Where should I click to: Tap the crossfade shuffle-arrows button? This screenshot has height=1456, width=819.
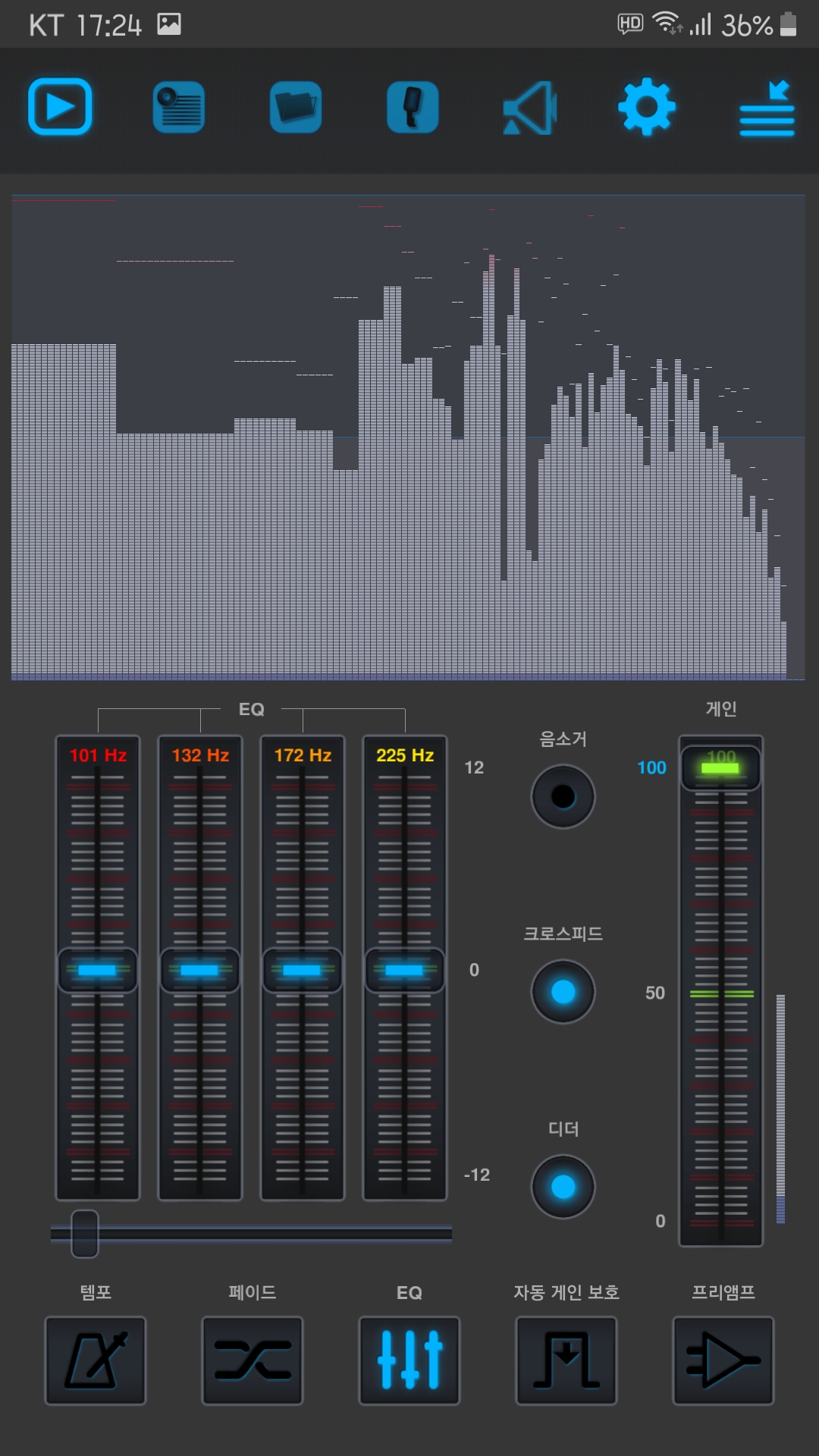click(253, 1360)
